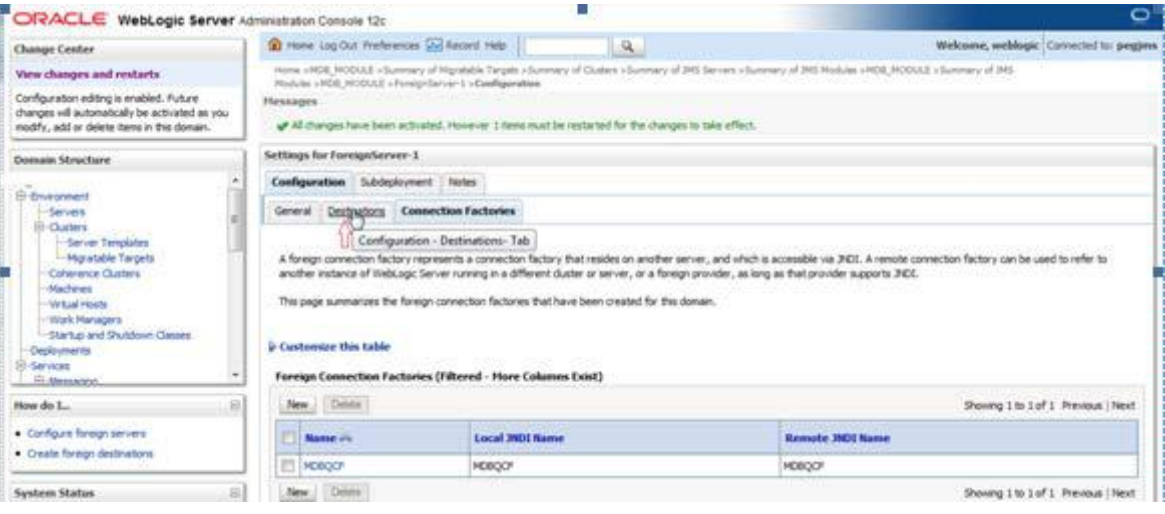Open Preferences from toolbar
Image resolution: width=1165 pixels, height=514 pixels.
click(x=392, y=45)
